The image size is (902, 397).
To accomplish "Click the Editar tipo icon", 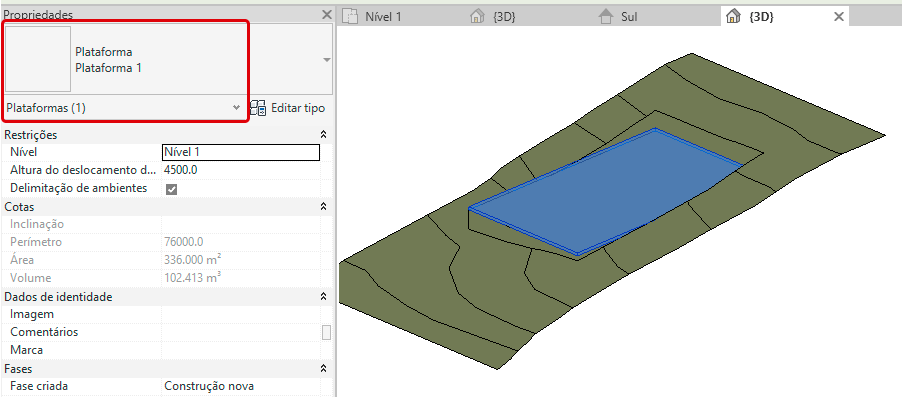I will (258, 108).
